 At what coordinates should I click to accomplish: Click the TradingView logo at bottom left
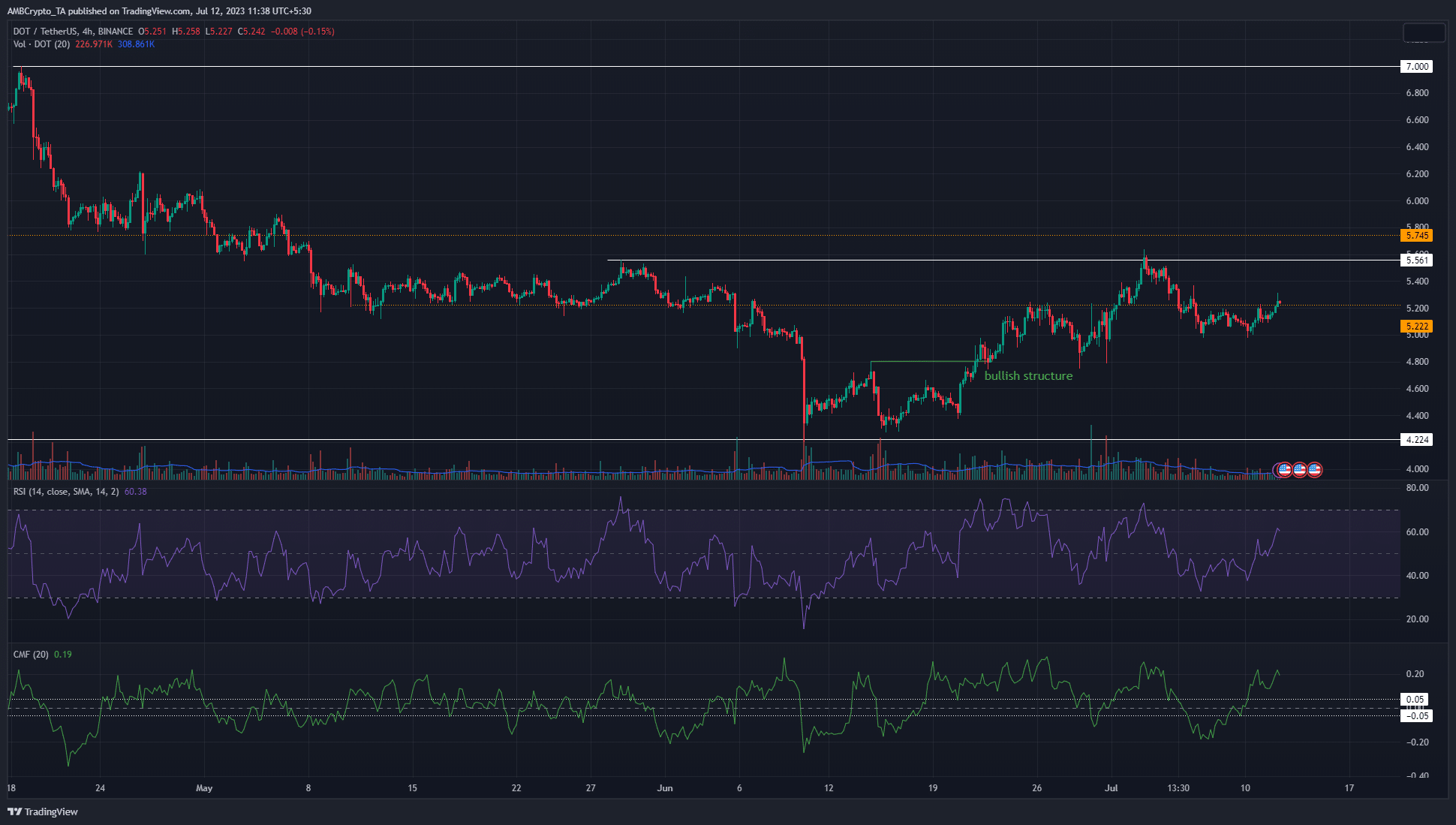point(43,811)
